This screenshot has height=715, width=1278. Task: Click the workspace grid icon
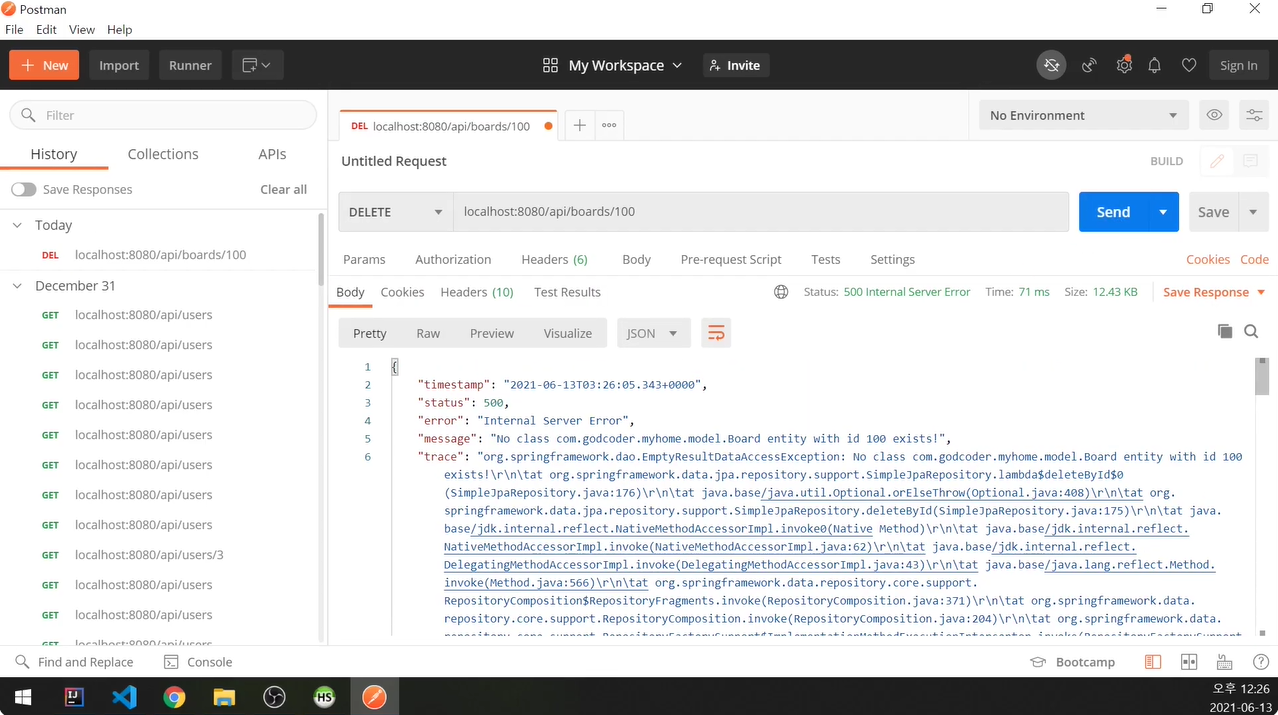click(x=550, y=65)
